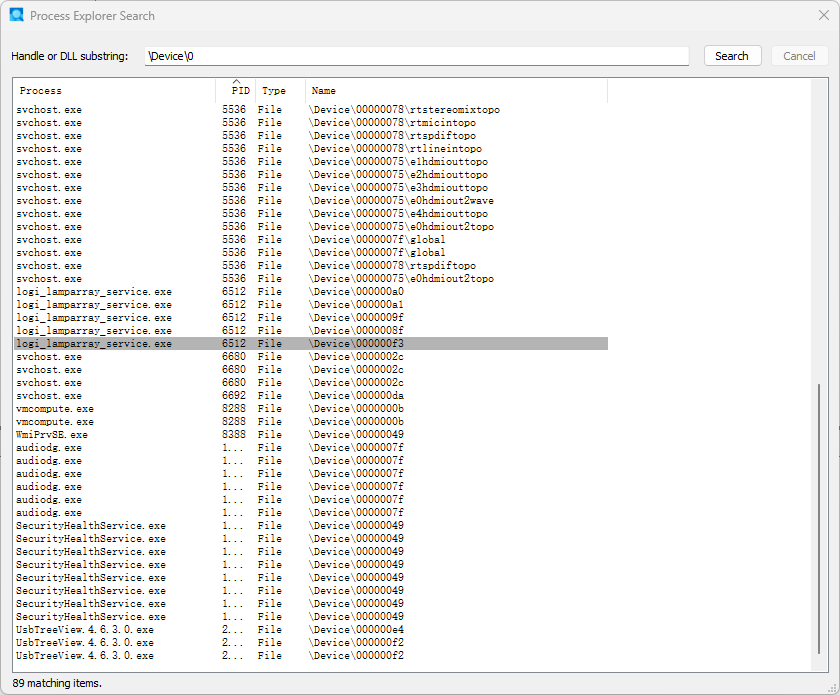Select logi_lamparray_service row with \Device\0000009f
Image resolution: width=840 pixels, height=695 pixels.
311,317
